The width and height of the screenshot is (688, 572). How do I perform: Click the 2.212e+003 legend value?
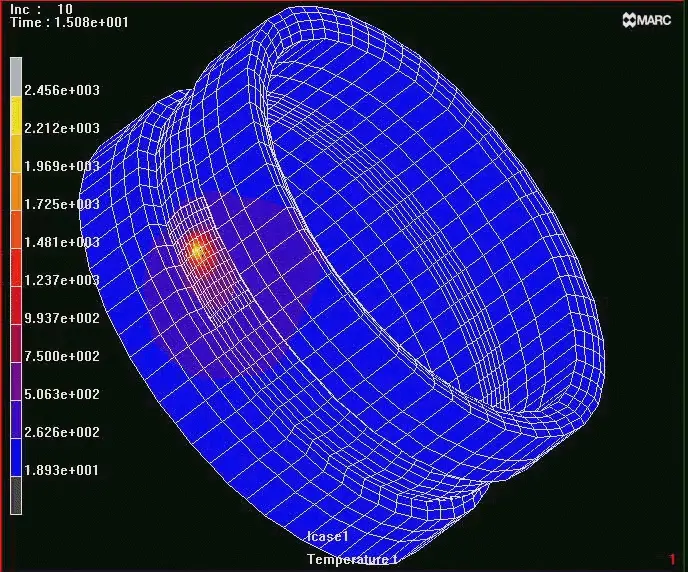pyautogui.click(x=62, y=128)
